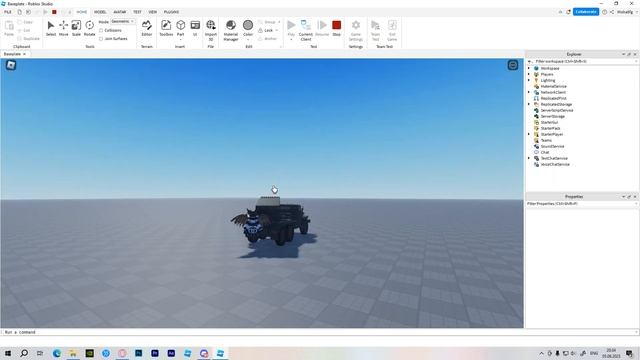Open File Explorer from the taskbar
640x360 pixels.
(73, 353)
